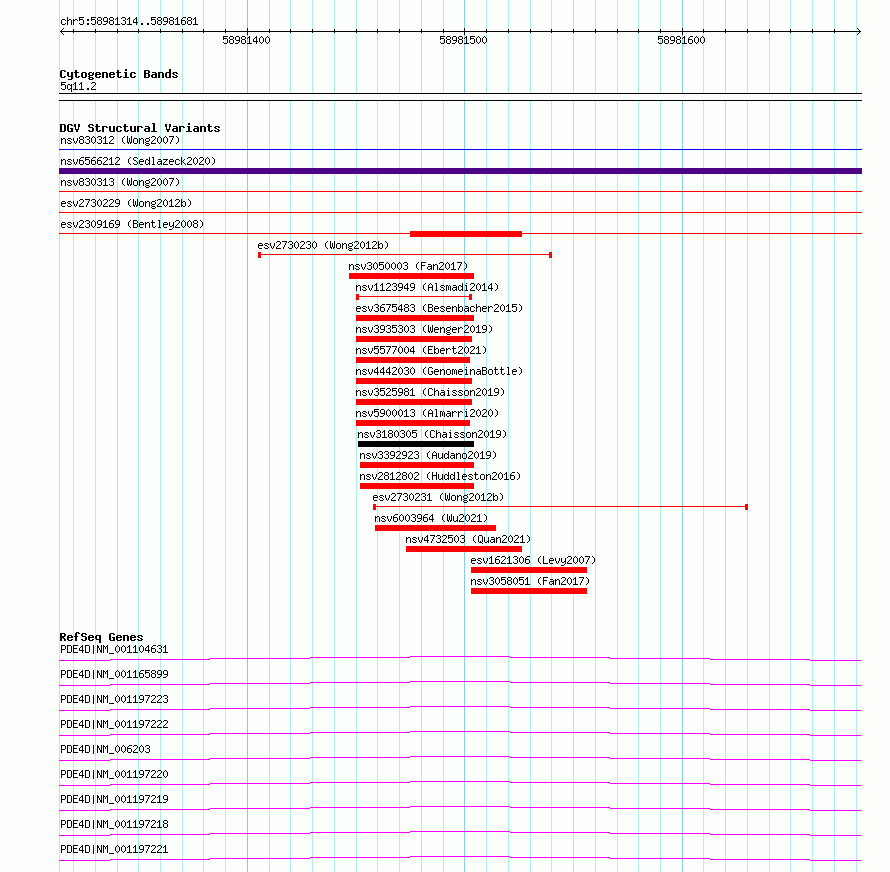Select the Cytogenetic Bands track title
890x872 pixels.
click(x=119, y=74)
